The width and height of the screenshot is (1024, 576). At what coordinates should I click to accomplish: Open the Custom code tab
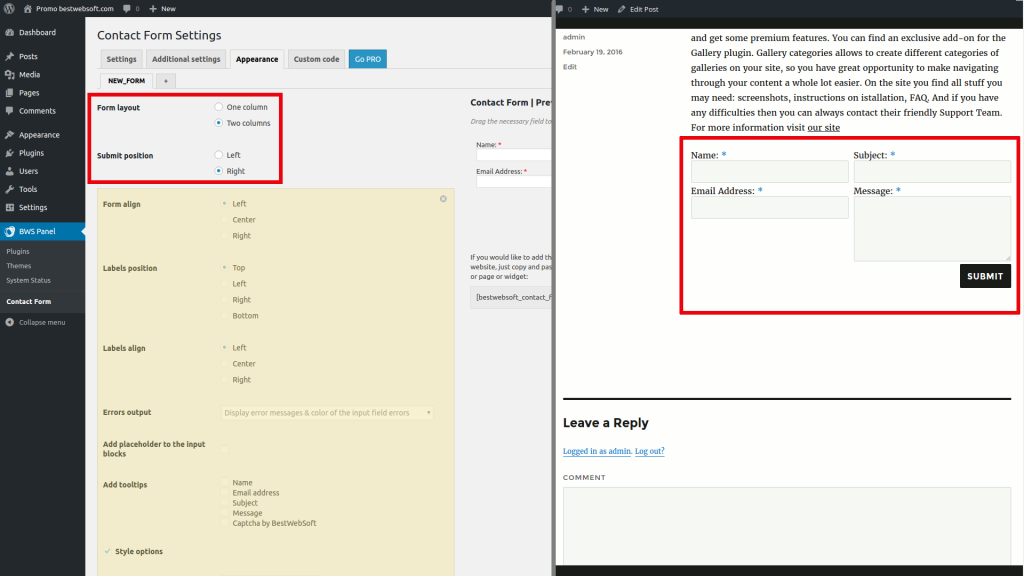point(316,59)
